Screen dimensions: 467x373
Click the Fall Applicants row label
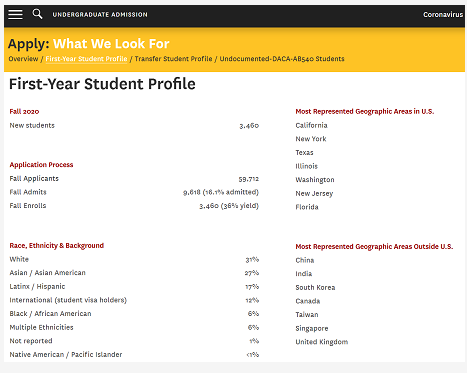(x=34, y=179)
